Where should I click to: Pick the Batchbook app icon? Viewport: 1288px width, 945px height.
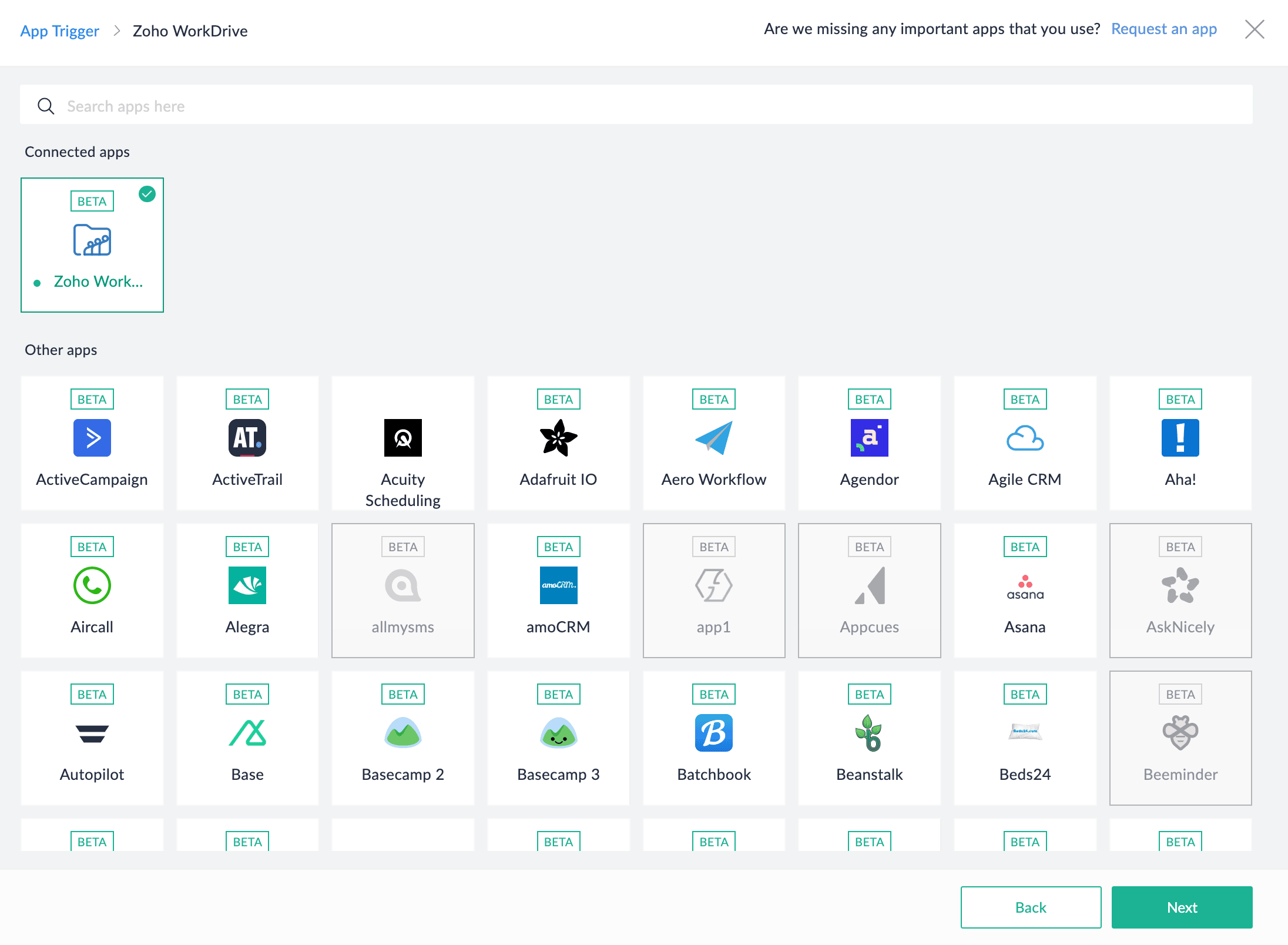point(713,733)
